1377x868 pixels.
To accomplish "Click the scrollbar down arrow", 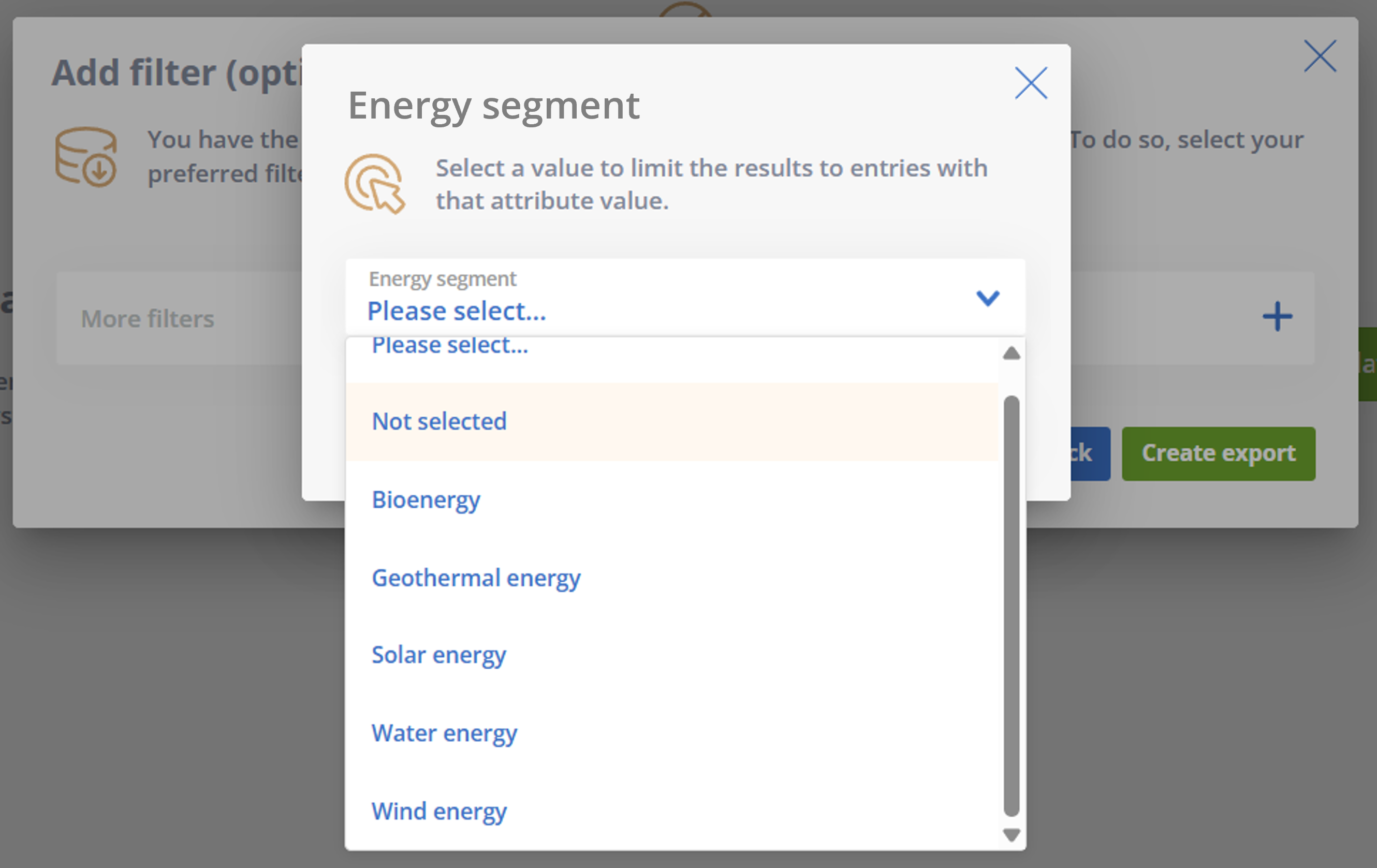I will pyautogui.click(x=1012, y=835).
